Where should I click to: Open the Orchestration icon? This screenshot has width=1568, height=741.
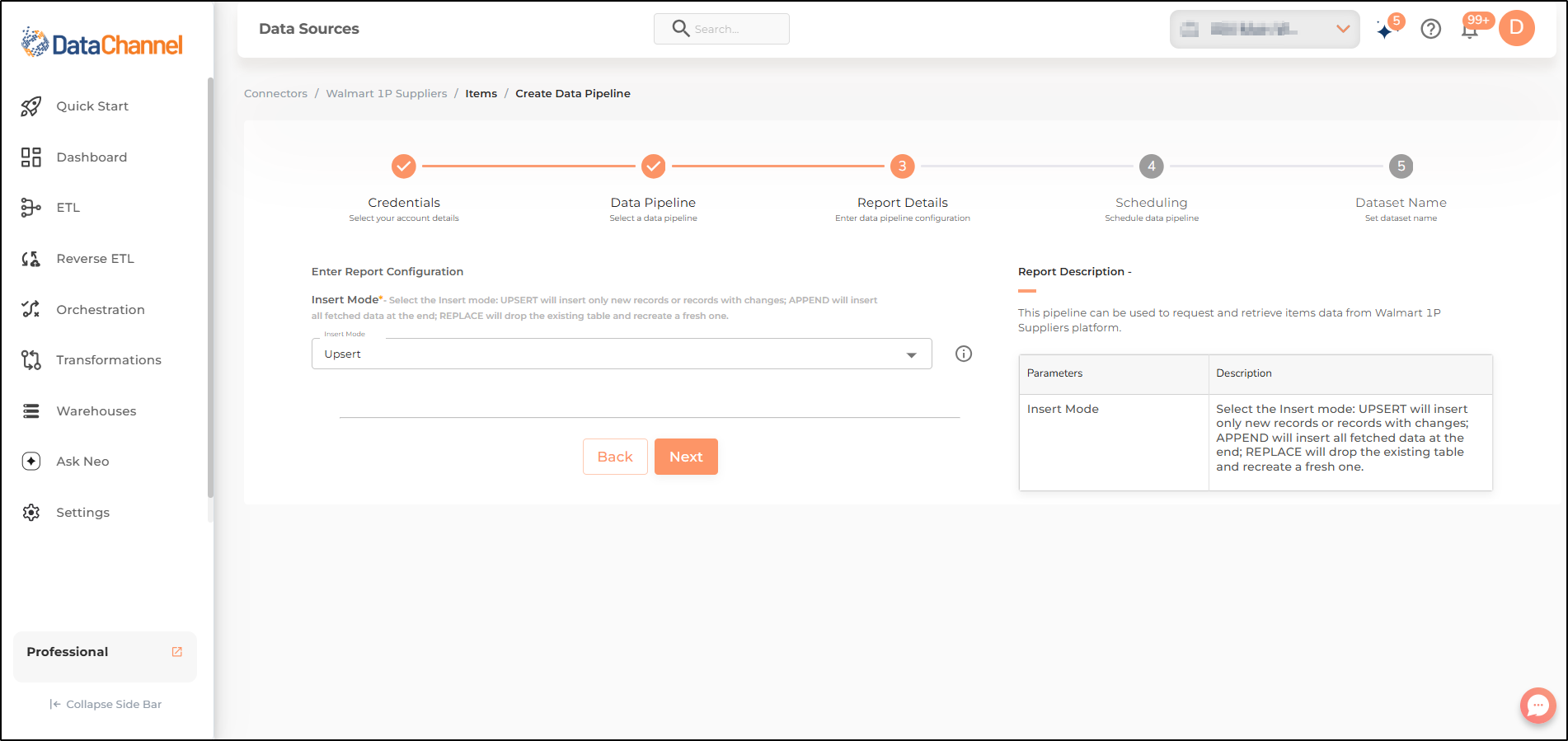point(31,310)
